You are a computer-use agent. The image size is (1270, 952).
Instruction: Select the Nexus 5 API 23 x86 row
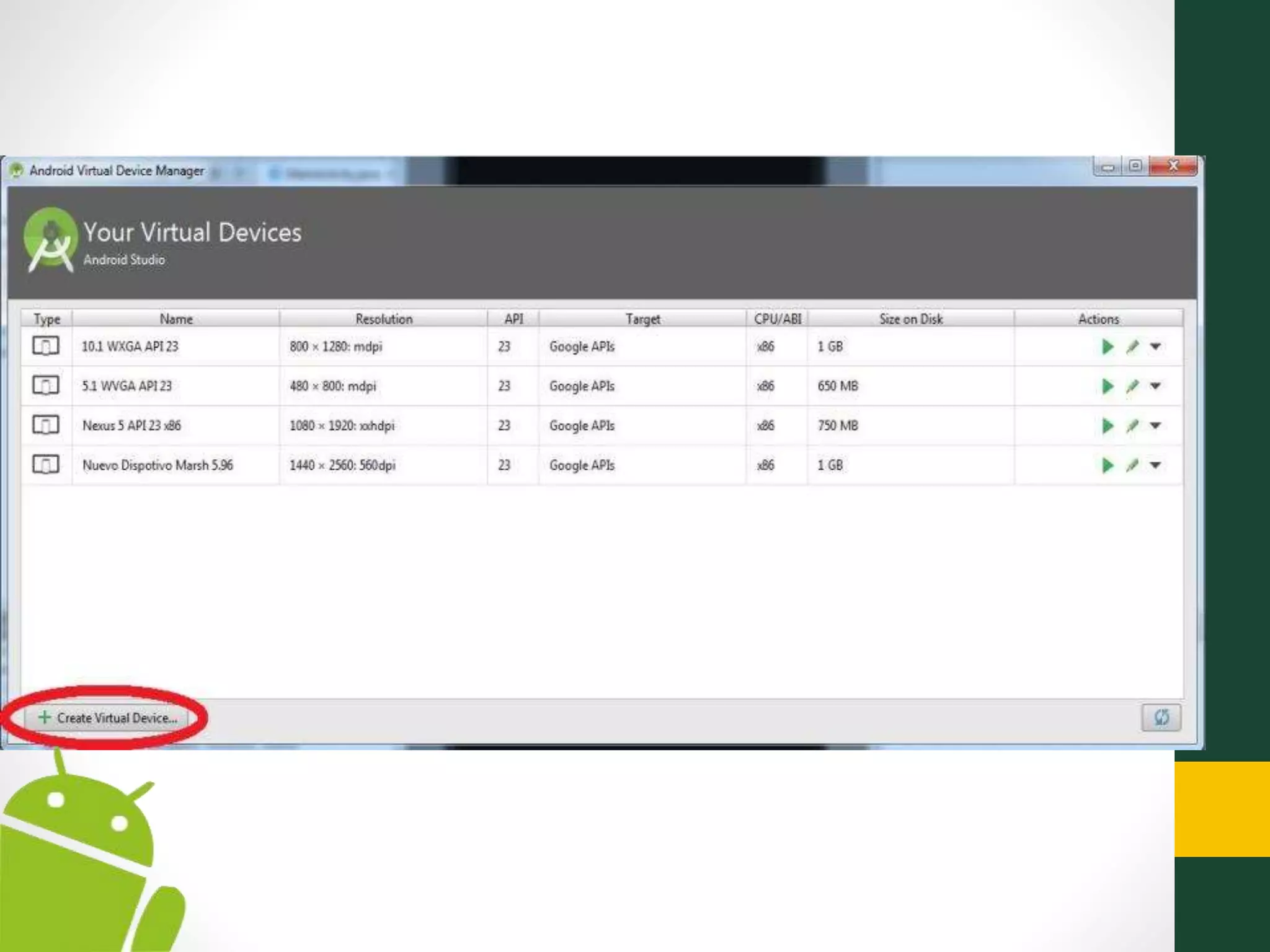click(131, 426)
